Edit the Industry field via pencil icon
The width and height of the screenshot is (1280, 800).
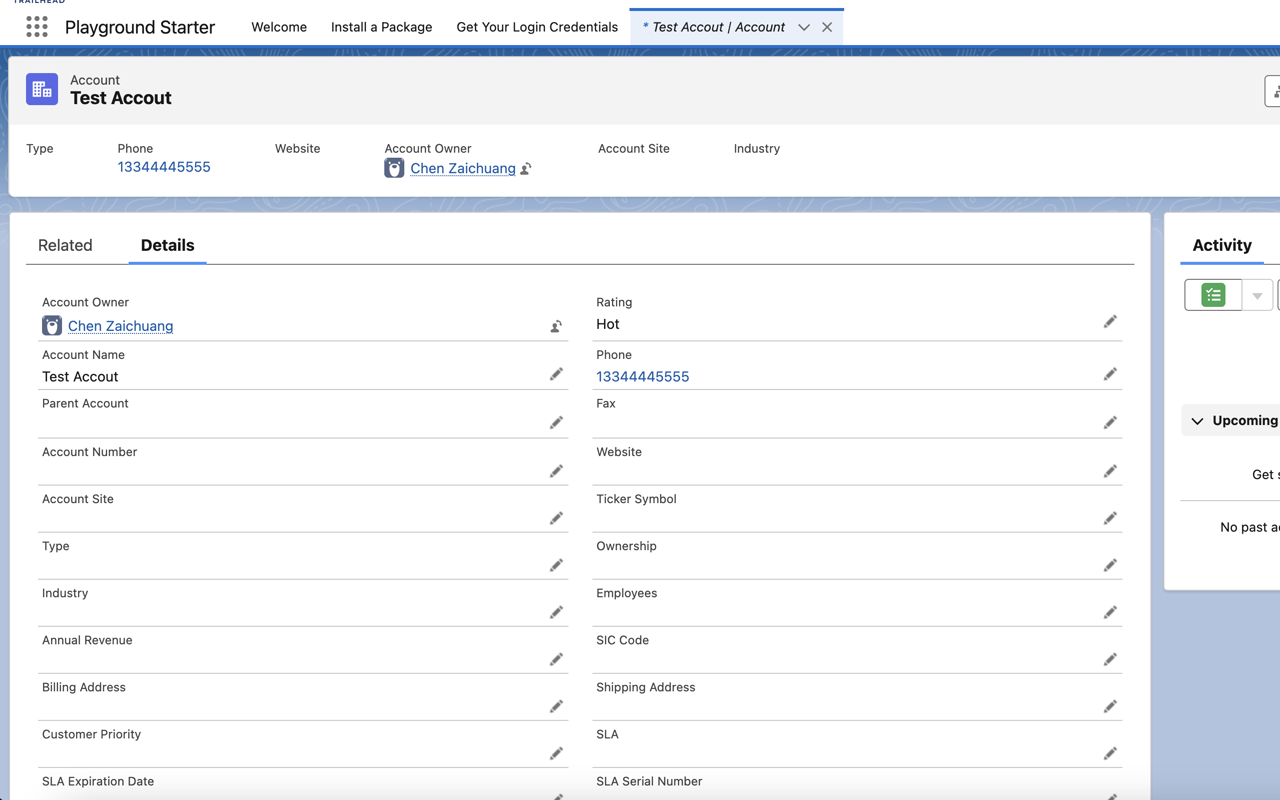(556, 612)
